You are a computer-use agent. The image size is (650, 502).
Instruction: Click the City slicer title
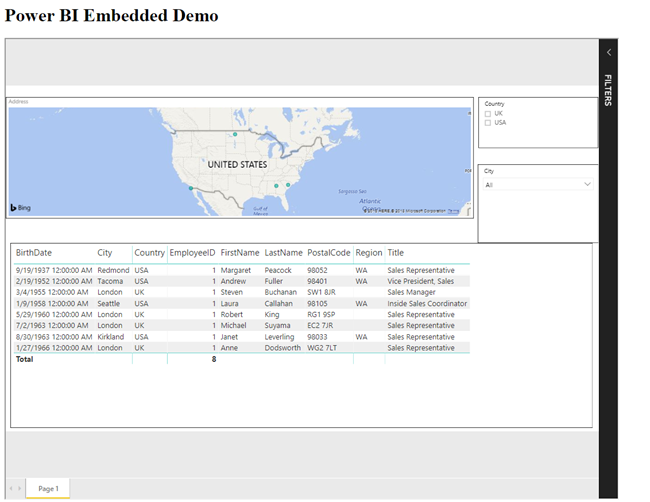pos(489,171)
